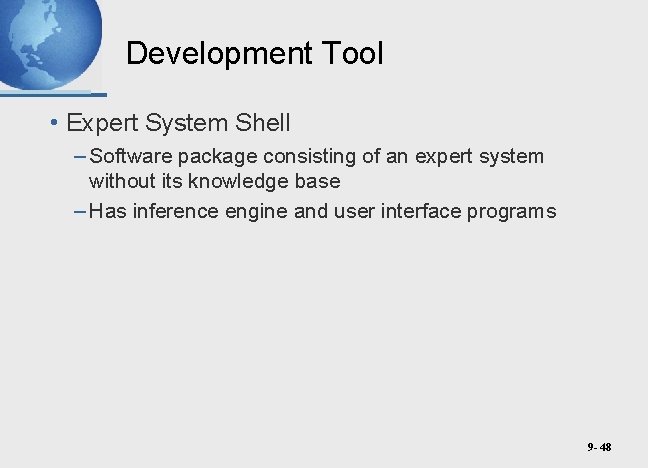This screenshot has height=468, width=648.
Task: Click the words 'expert system' in the sub-bullet
Action: click(x=493, y=157)
